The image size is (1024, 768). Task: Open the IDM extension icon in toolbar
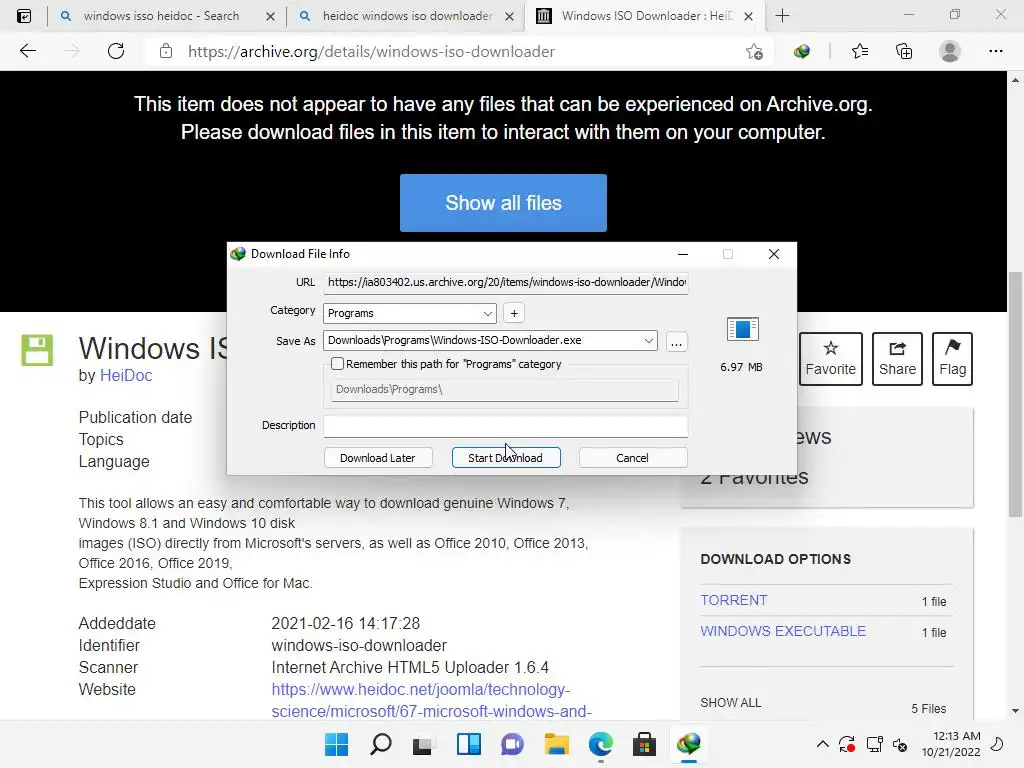802,51
